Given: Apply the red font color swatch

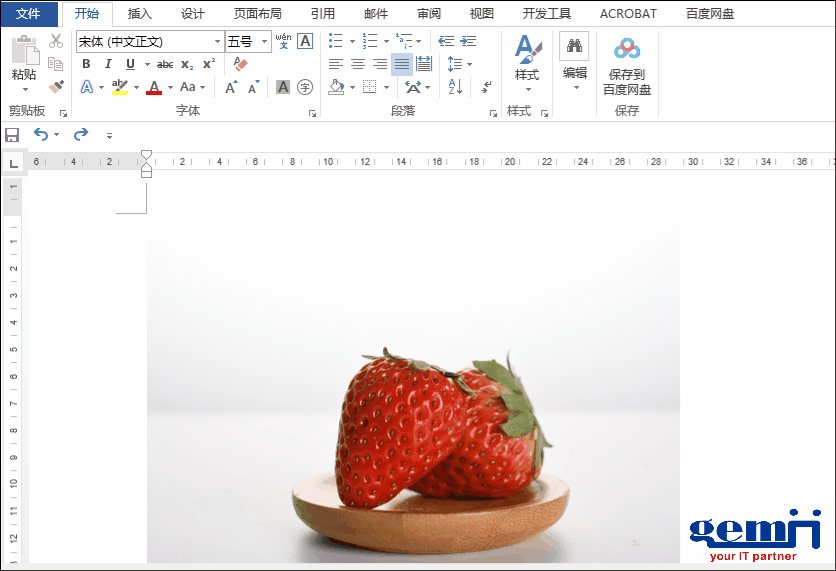Looking at the screenshot, I should point(153,88).
